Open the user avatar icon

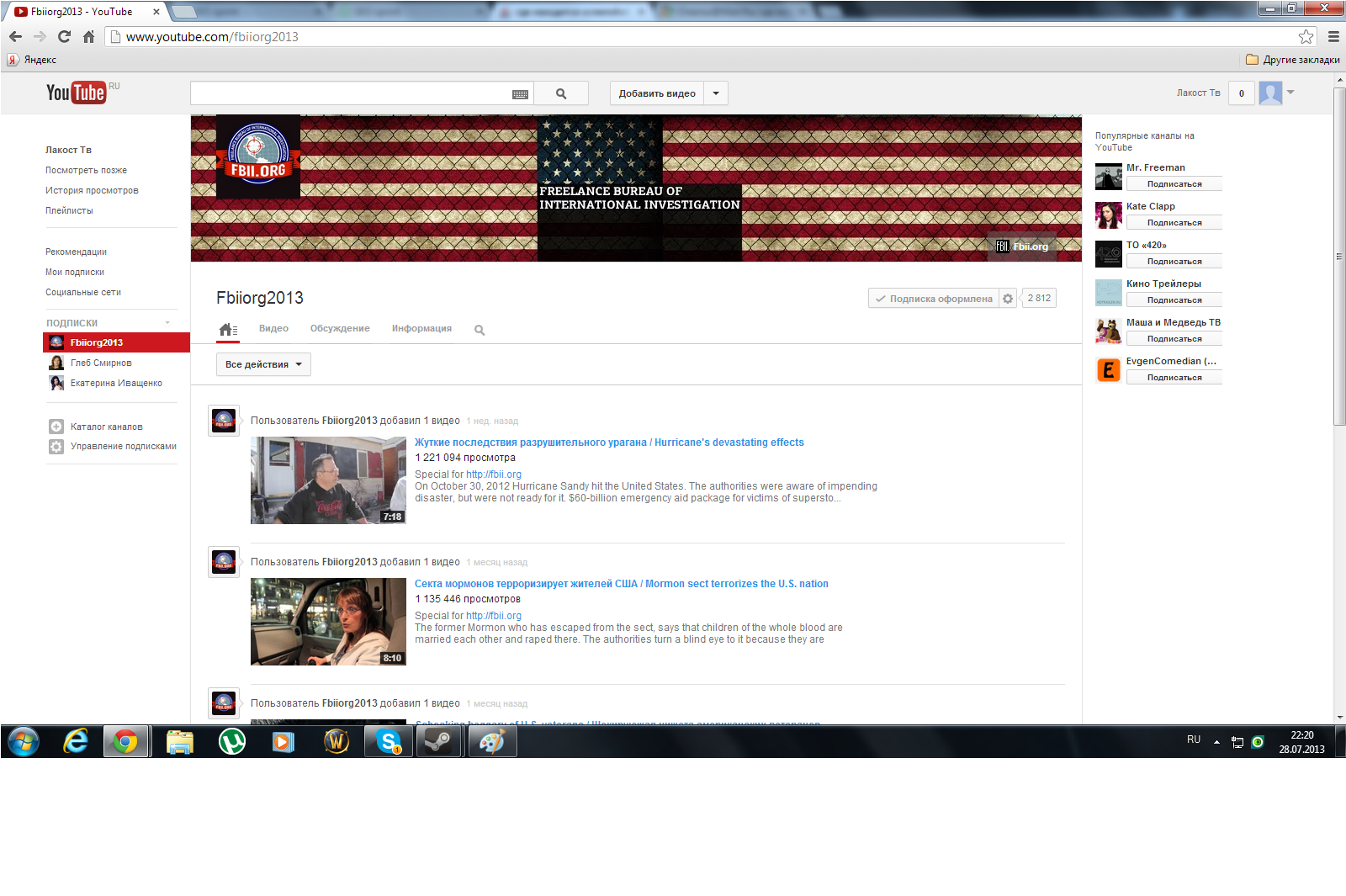point(1270,93)
